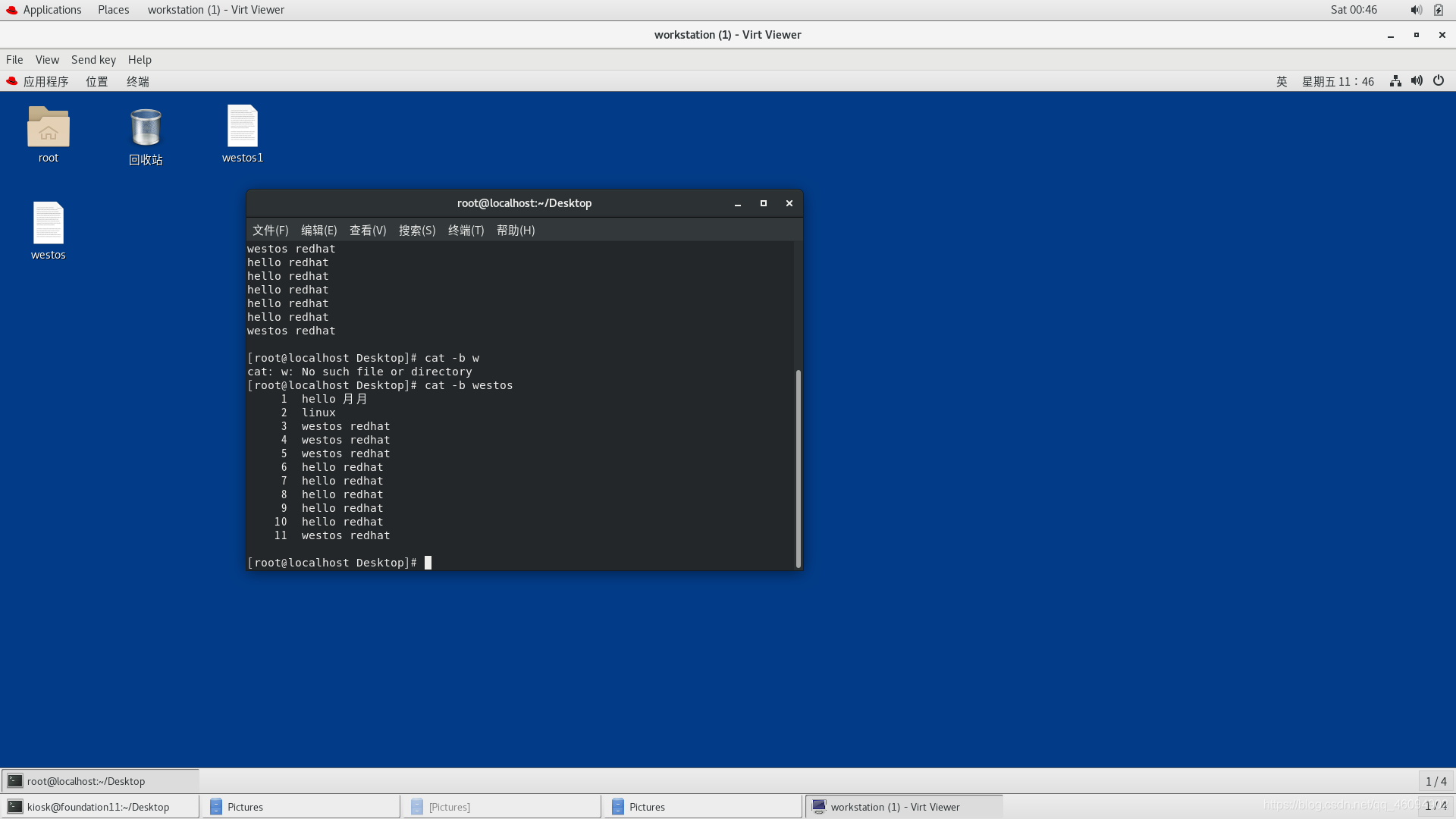Switch to kiosk@foundation11 terminal taskbar button
The width and height of the screenshot is (1456, 819).
[99, 807]
